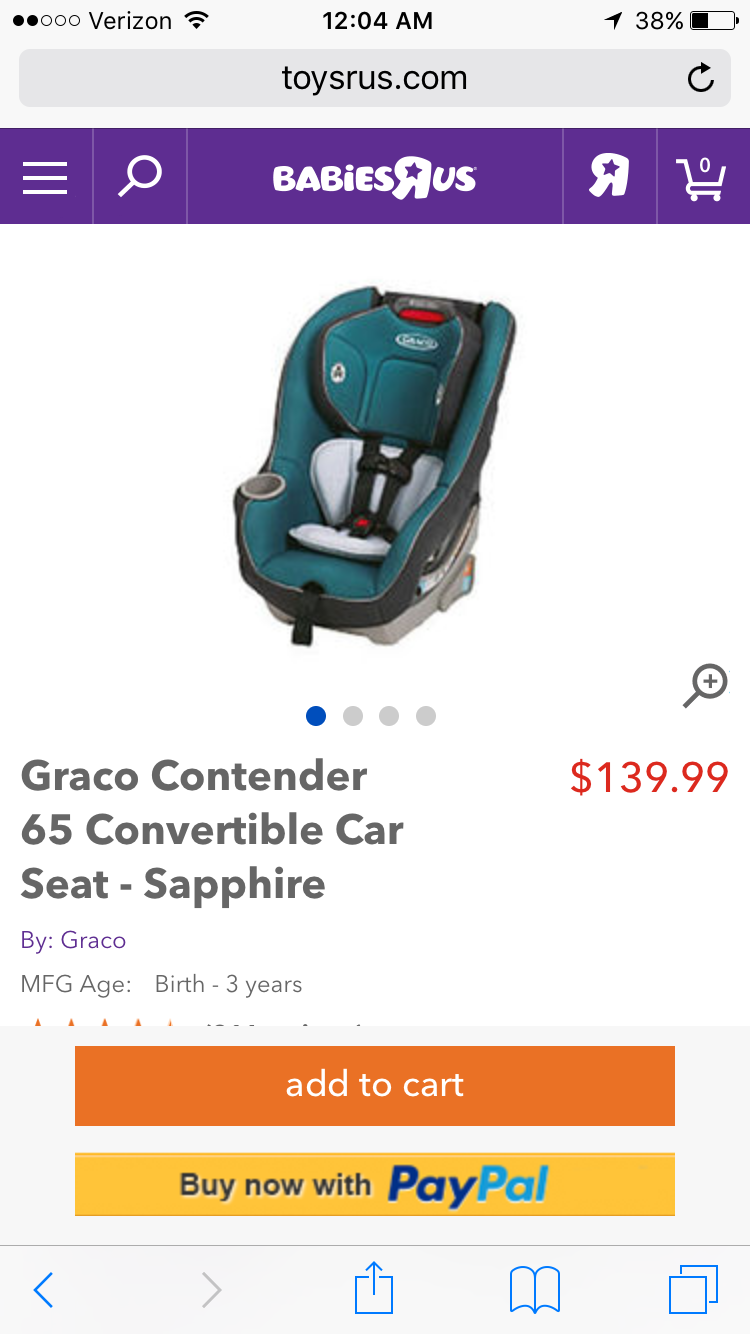The image size is (750, 1334).
Task: Tap the Safari share icon
Action: pos(375,1289)
